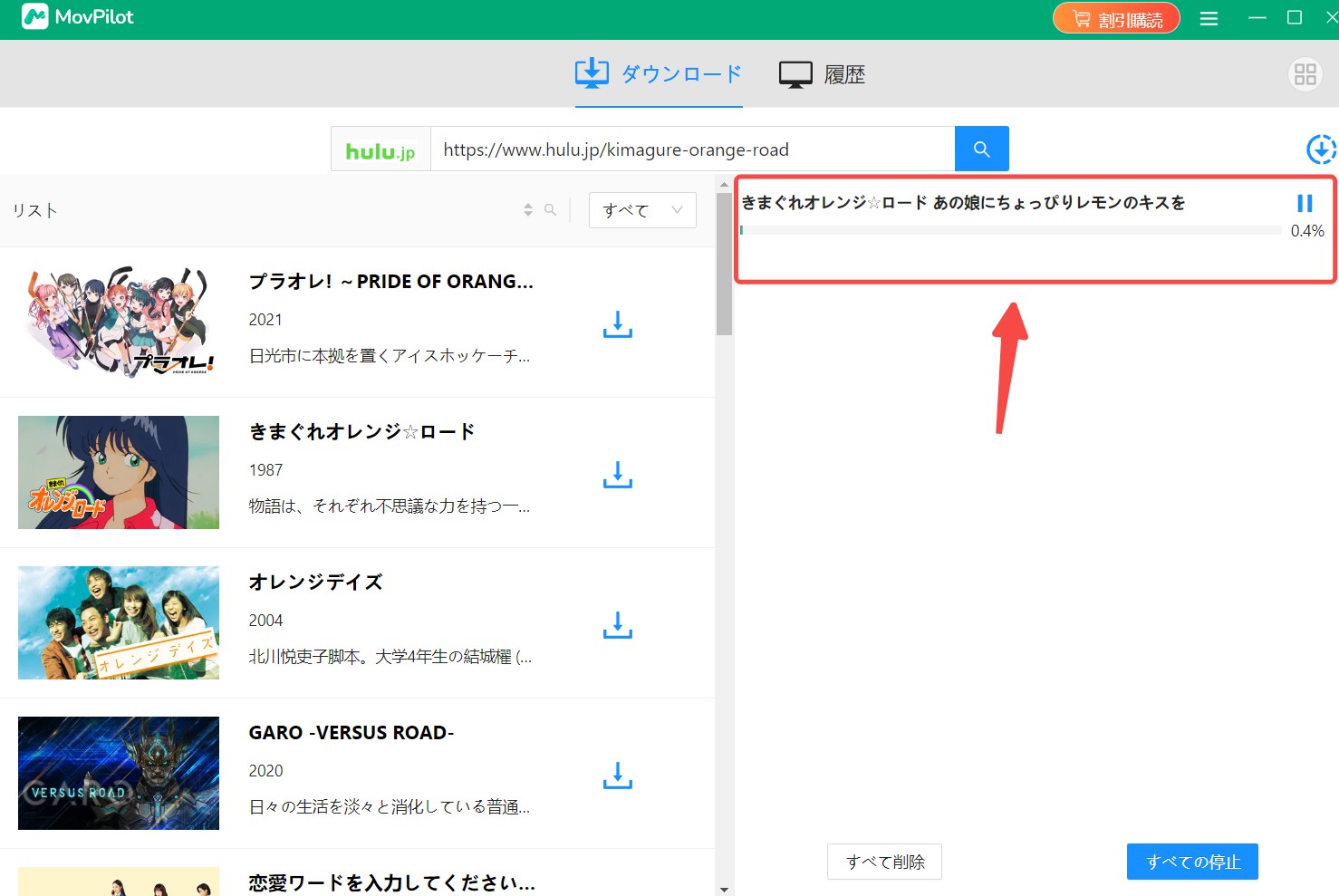Minimize the MovPilot window
The height and width of the screenshot is (896, 1339).
tap(1257, 18)
